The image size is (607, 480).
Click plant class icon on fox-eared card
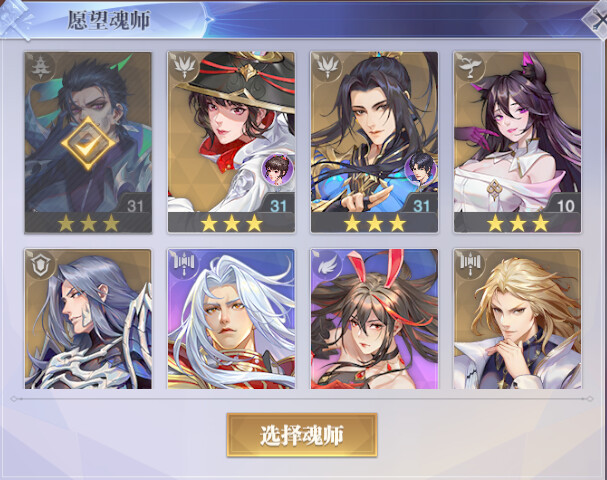[x=470, y=67]
